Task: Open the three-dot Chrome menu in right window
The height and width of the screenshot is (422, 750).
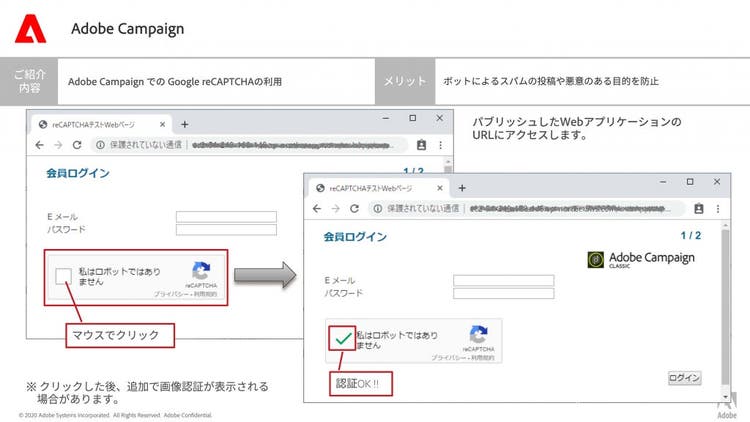Action: (x=718, y=208)
